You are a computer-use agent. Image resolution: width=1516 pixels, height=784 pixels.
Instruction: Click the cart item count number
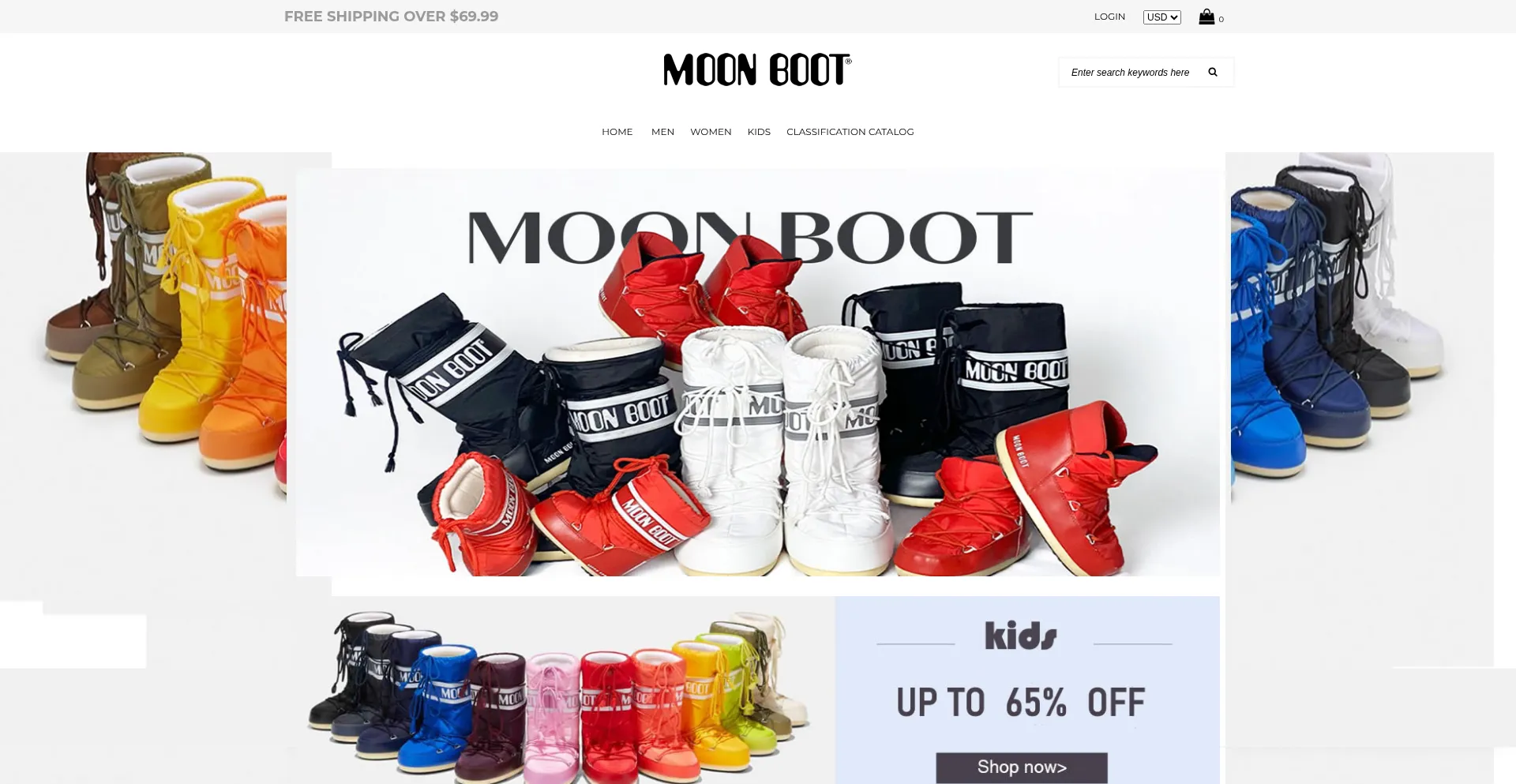[1221, 20]
